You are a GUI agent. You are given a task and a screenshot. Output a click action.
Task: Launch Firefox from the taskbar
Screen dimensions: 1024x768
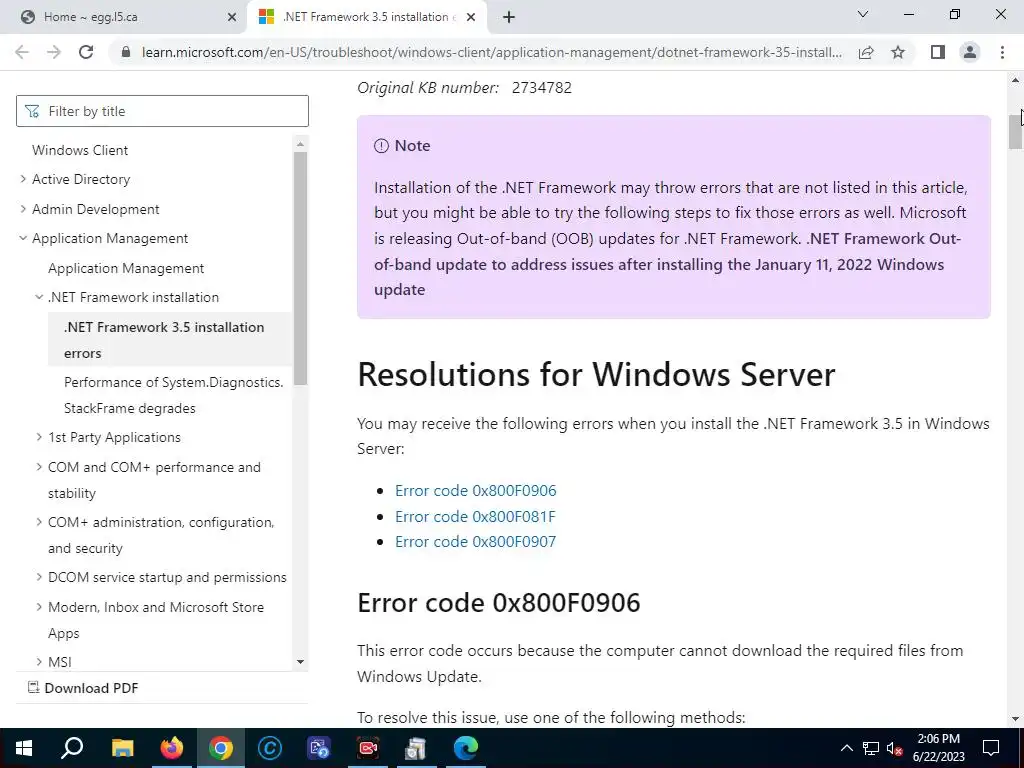(172, 748)
